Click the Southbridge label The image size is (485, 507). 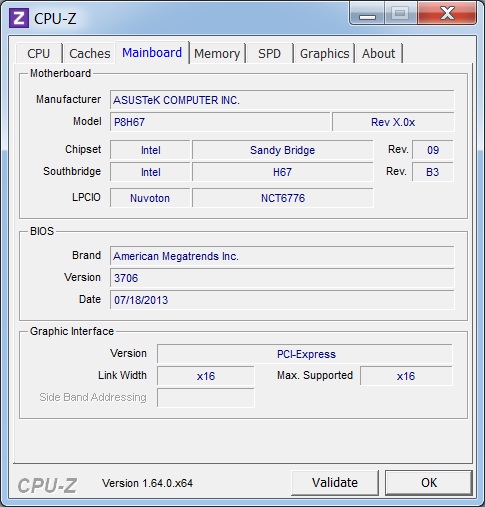pyautogui.click(x=72, y=171)
